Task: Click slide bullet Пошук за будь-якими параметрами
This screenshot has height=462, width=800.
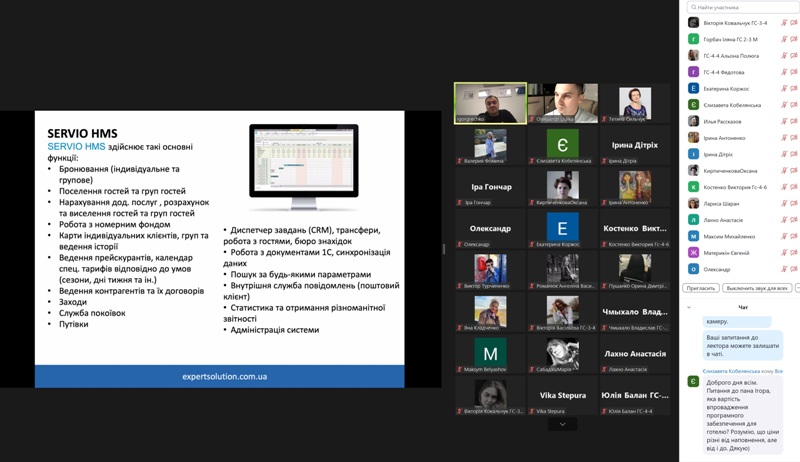Action: [301, 274]
